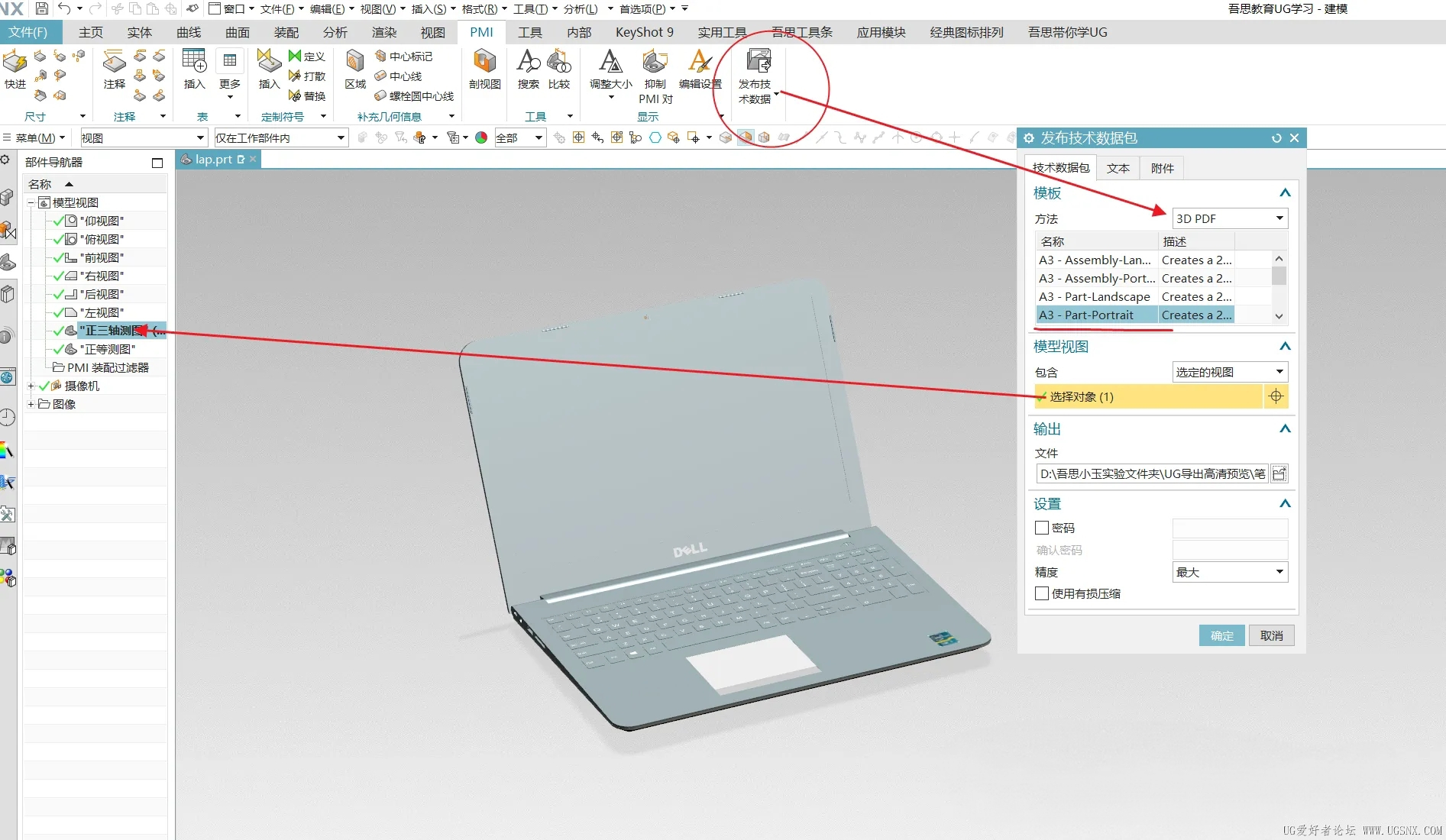Open the 区域 region tool

(355, 69)
